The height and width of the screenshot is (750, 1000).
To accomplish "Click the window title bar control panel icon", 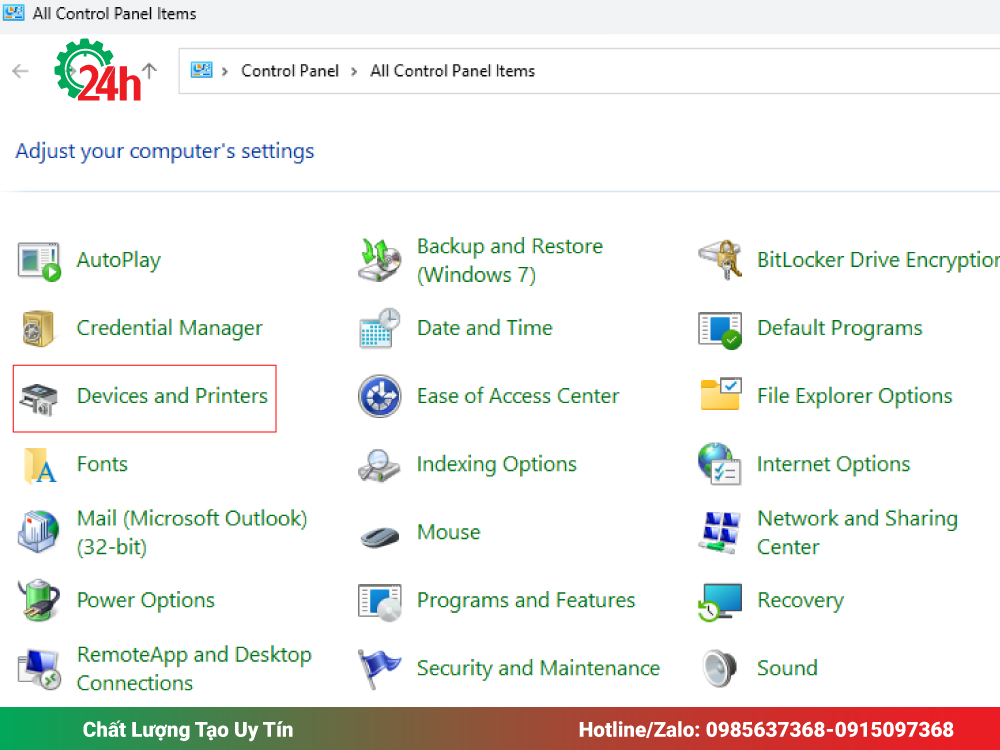I will [13, 13].
